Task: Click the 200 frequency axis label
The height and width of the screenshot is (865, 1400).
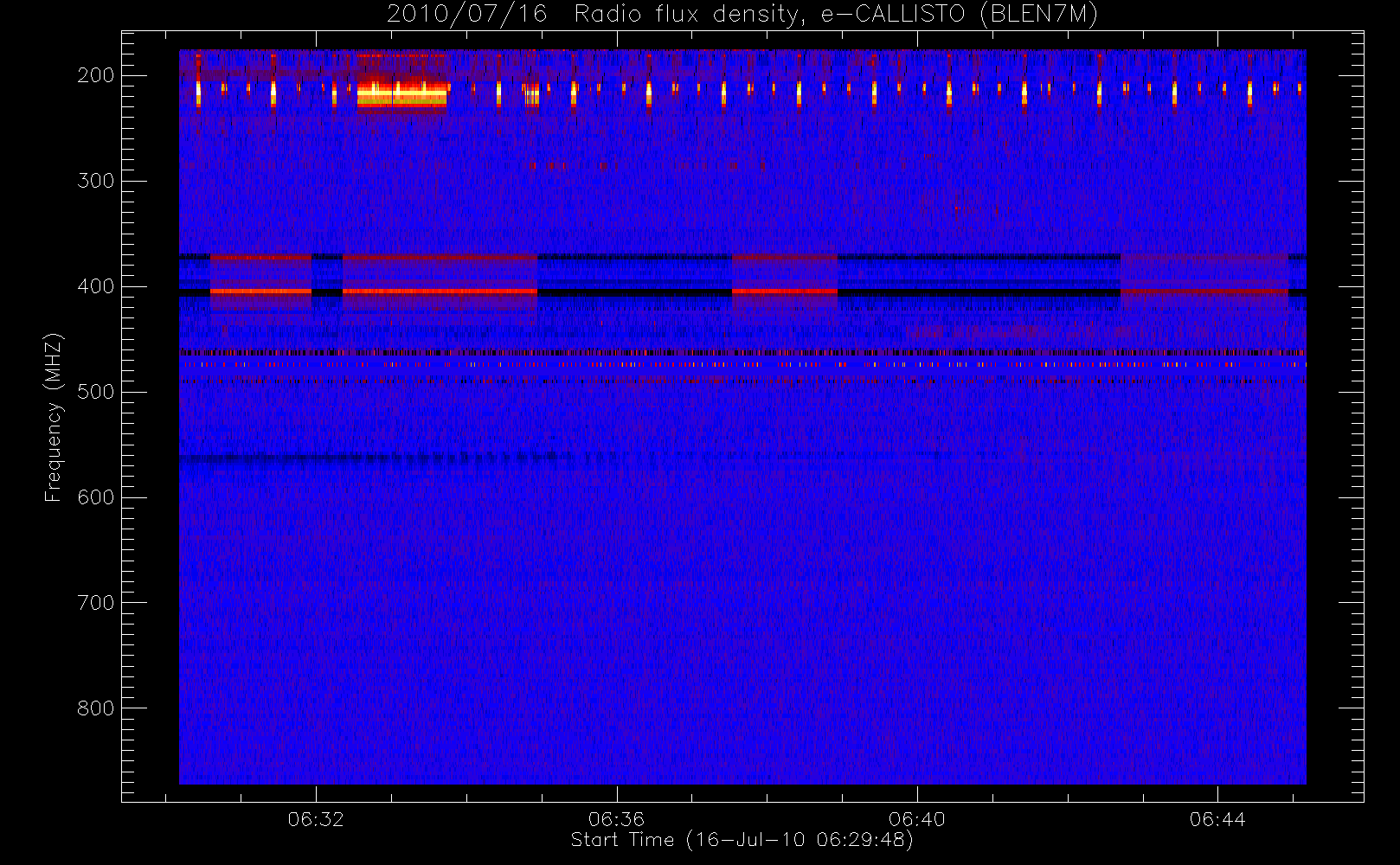Action: [x=95, y=75]
